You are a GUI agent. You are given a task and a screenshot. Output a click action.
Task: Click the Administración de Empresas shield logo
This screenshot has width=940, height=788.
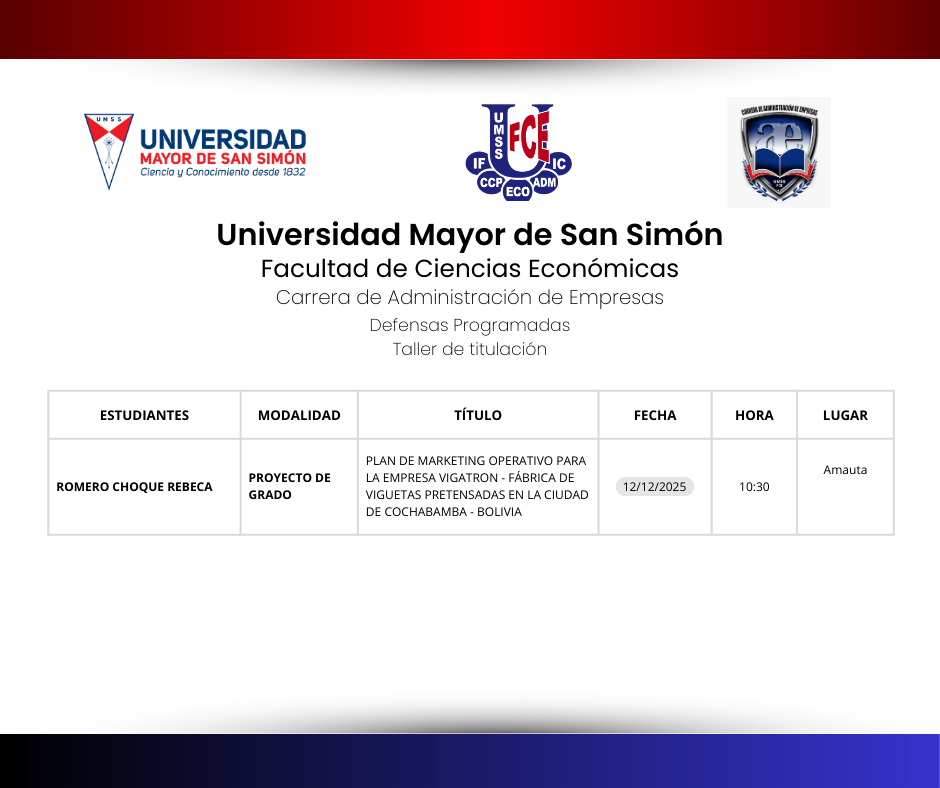(778, 152)
